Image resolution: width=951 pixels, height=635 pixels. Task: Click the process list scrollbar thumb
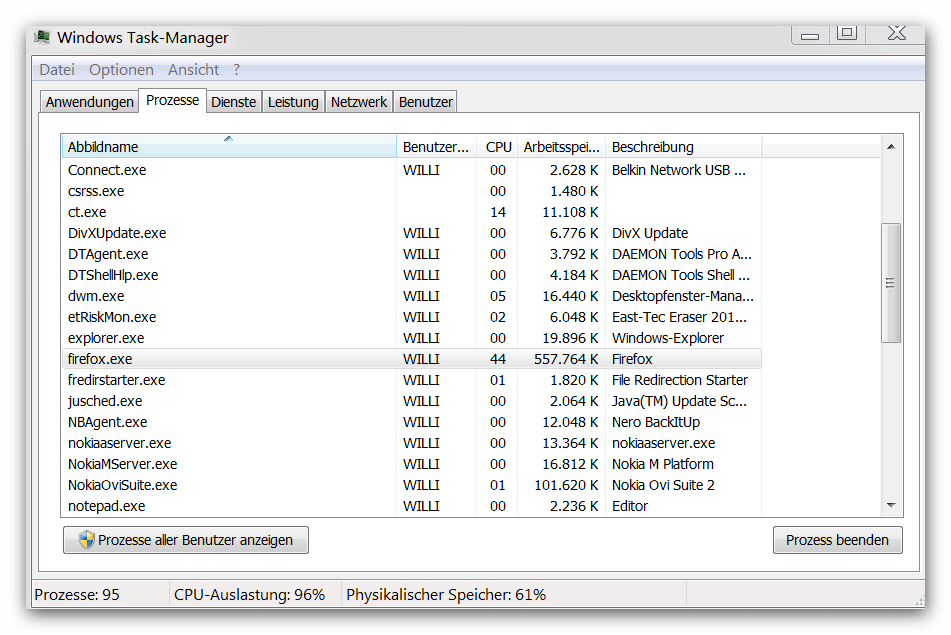click(x=890, y=283)
